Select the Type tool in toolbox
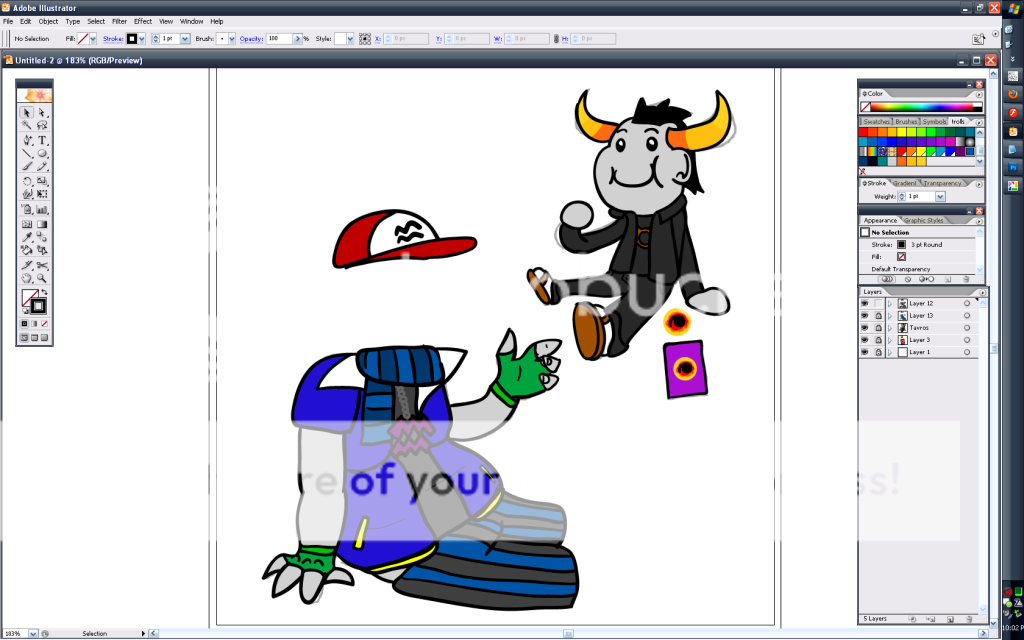Viewport: 1024px width, 640px height. point(43,140)
